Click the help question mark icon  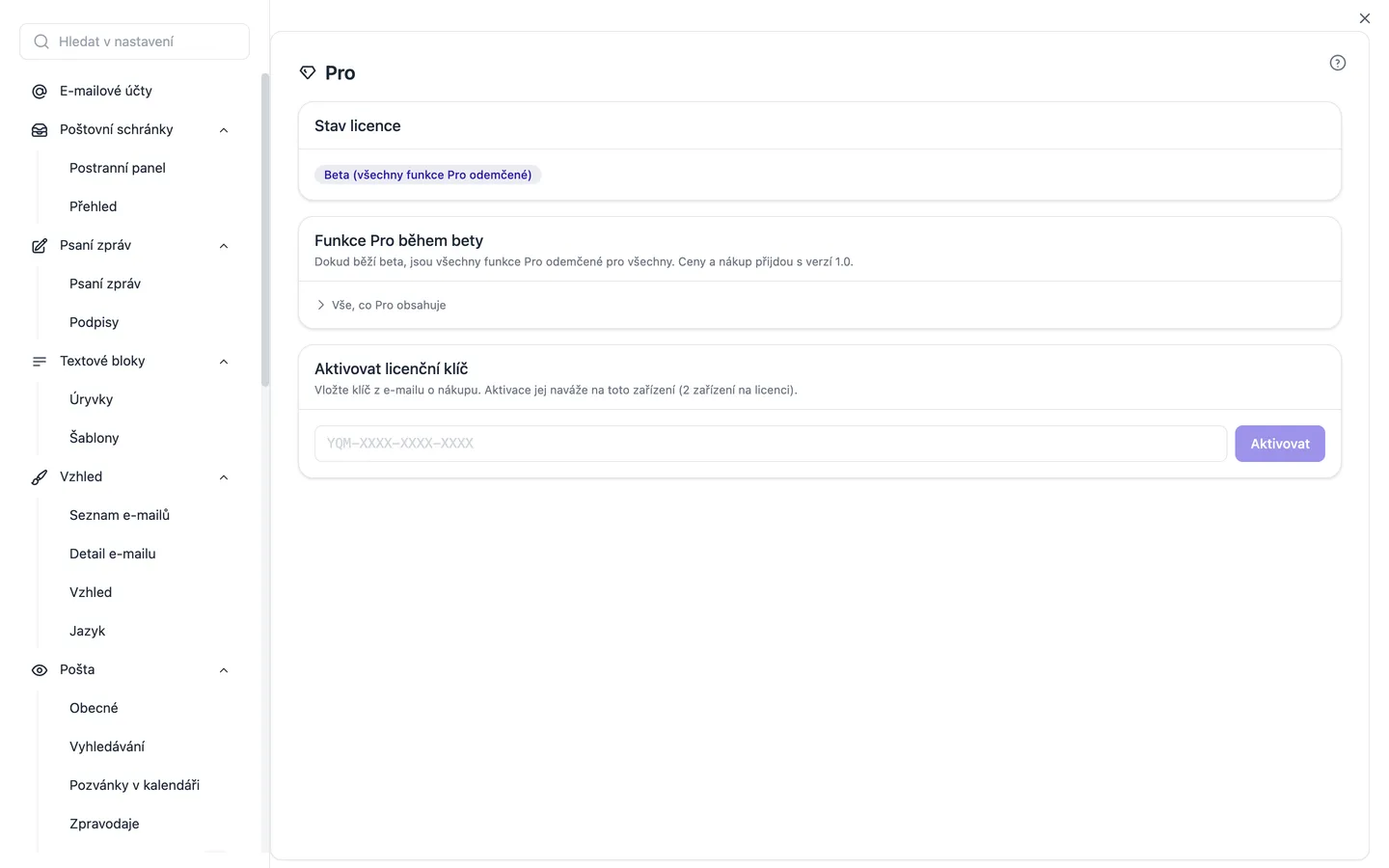(1337, 63)
